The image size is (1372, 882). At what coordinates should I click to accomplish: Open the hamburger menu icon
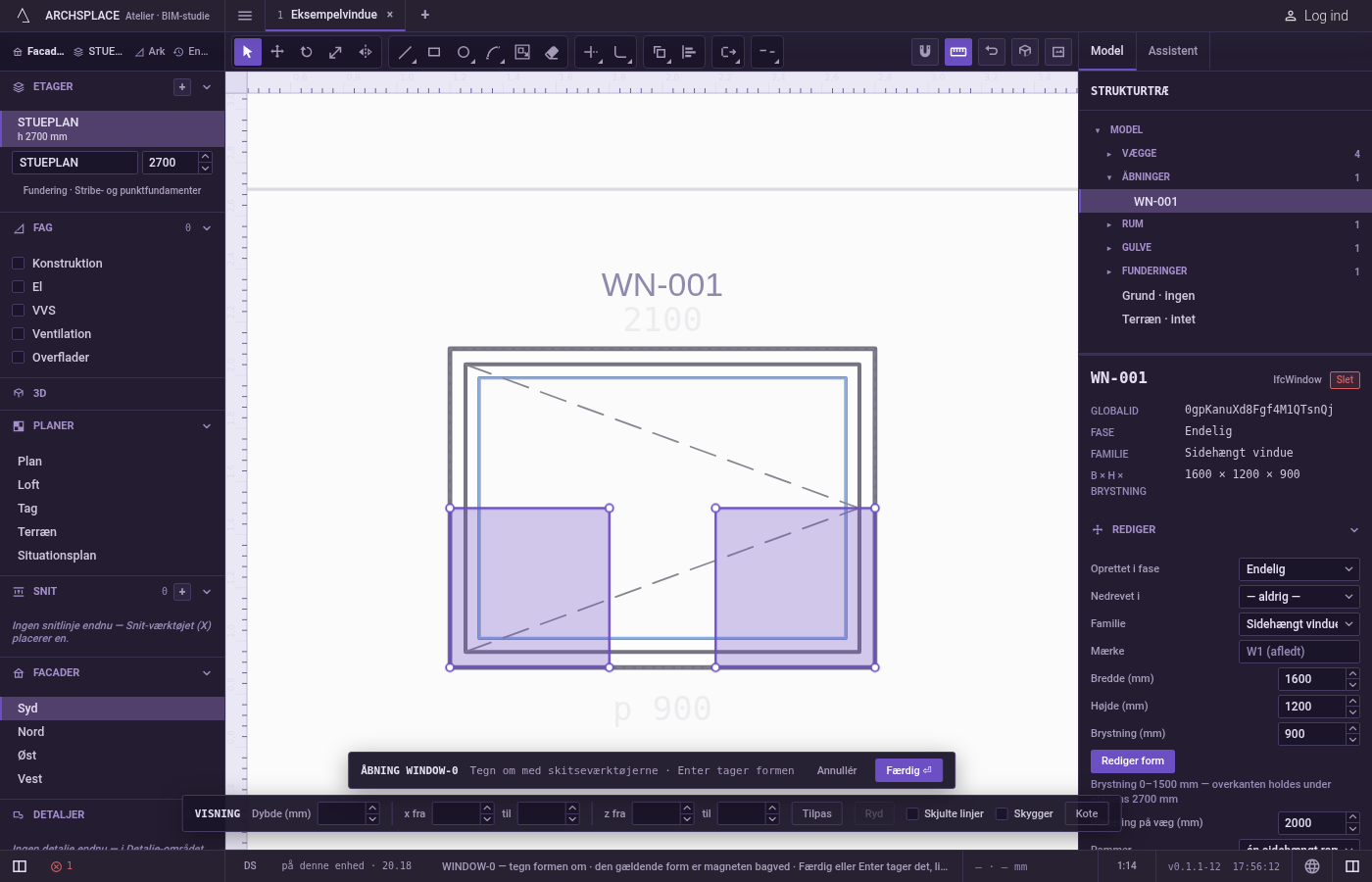[245, 16]
